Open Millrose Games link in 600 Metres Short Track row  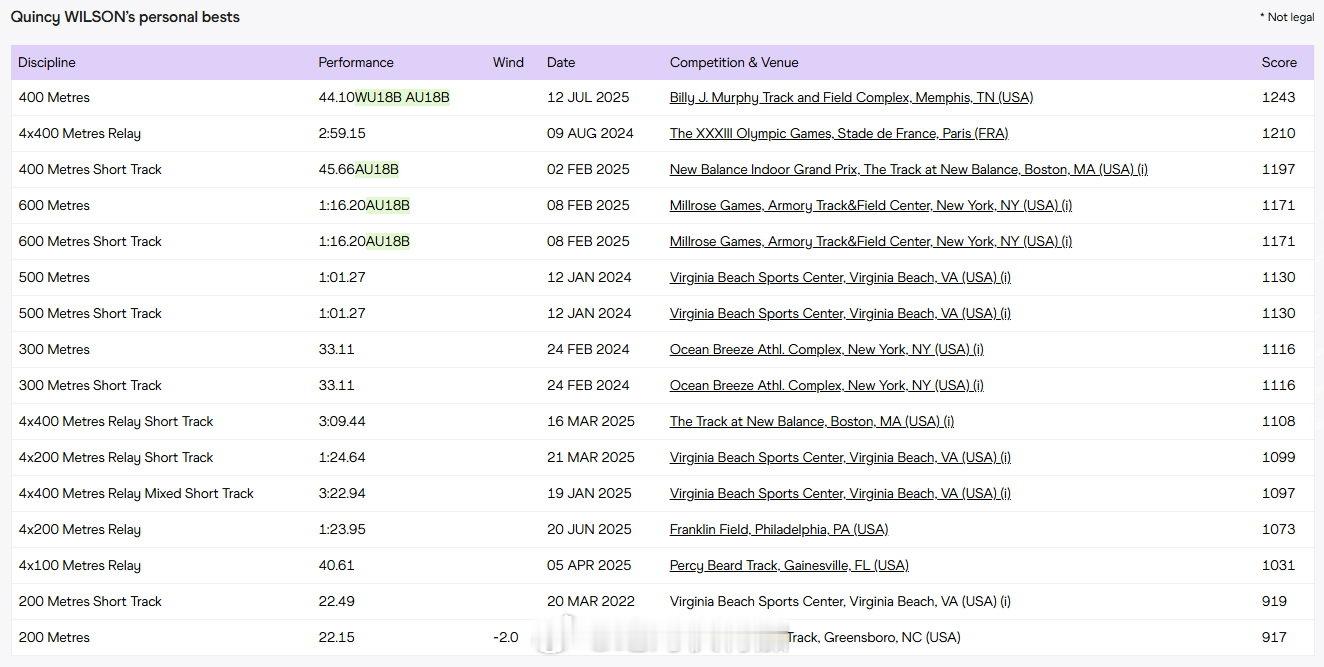pyautogui.click(x=871, y=242)
